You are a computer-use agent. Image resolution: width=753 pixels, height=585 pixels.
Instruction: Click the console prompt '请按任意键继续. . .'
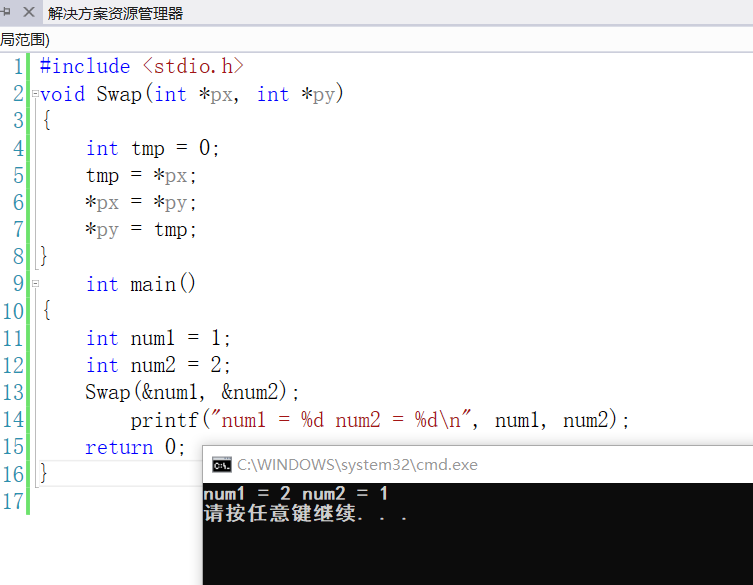click(306, 513)
